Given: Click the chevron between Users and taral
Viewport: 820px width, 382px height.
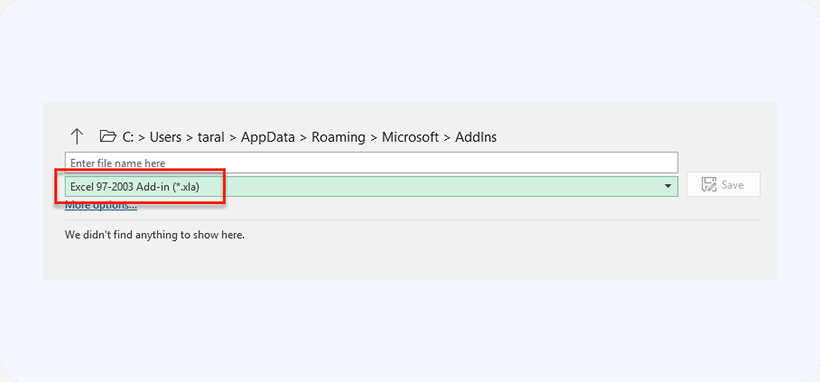Looking at the screenshot, I should pos(189,138).
